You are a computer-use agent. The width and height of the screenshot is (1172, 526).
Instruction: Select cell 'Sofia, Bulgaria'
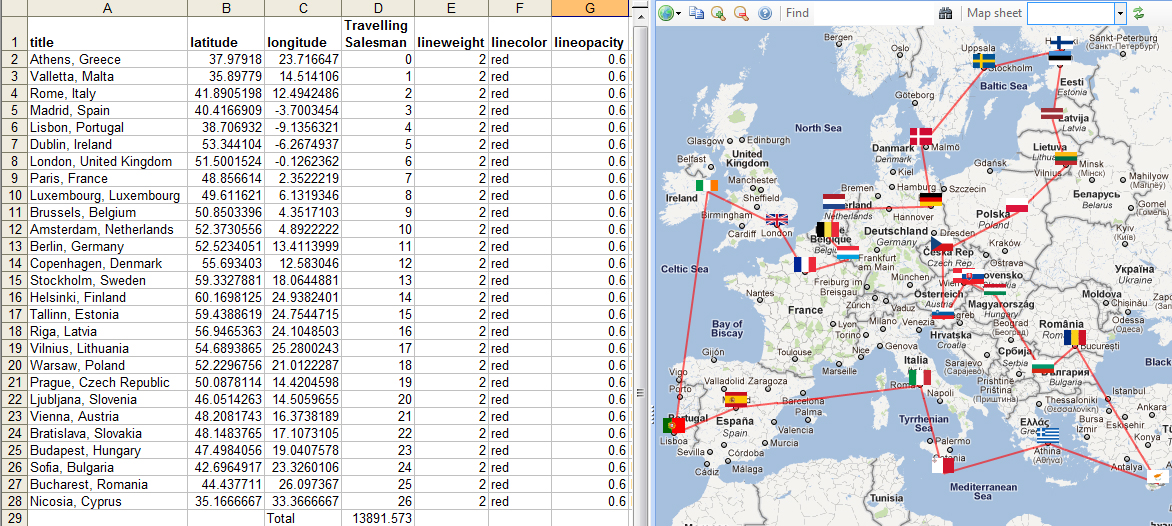[107, 467]
